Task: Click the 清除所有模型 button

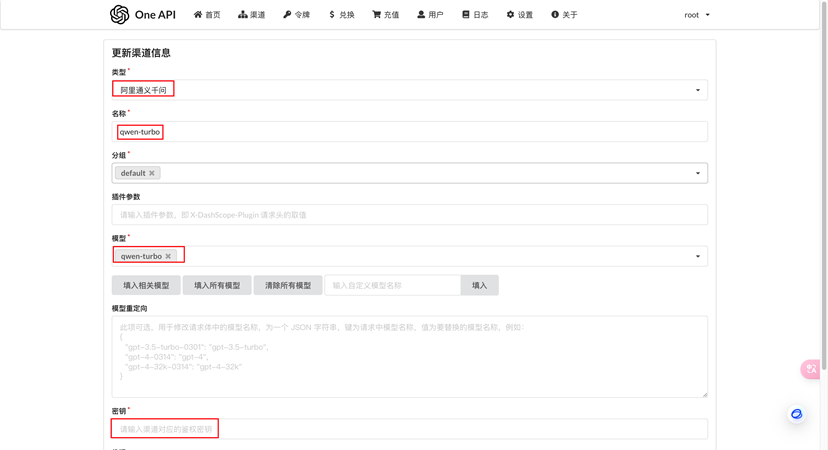Action: (288, 286)
